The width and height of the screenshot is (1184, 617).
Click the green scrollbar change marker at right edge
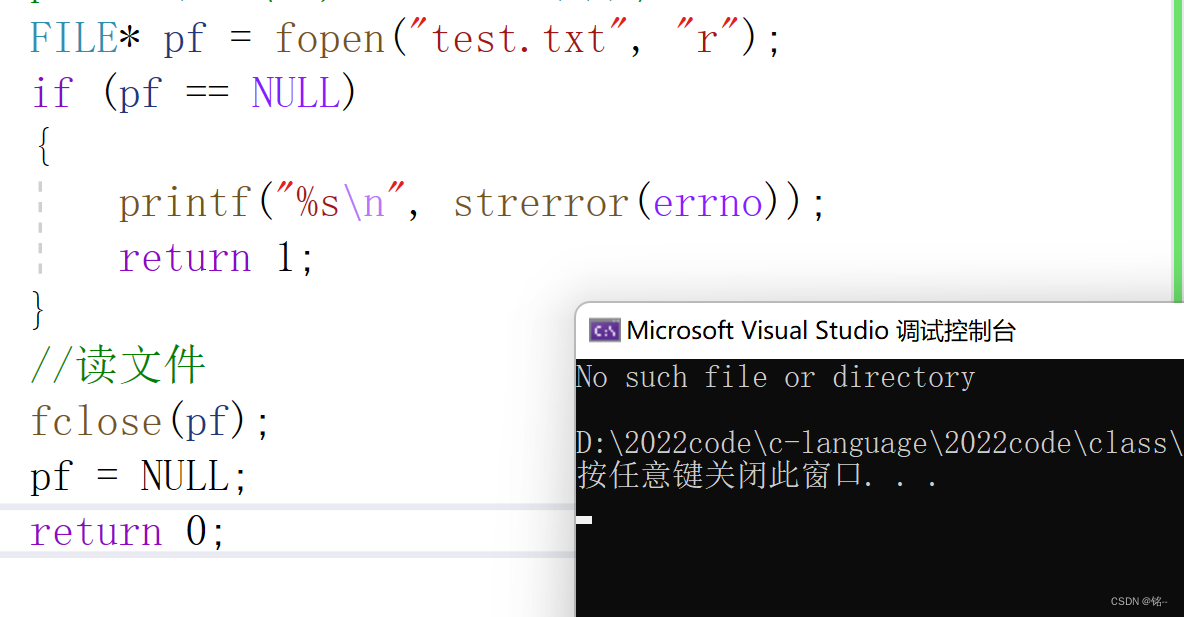[x=1178, y=151]
